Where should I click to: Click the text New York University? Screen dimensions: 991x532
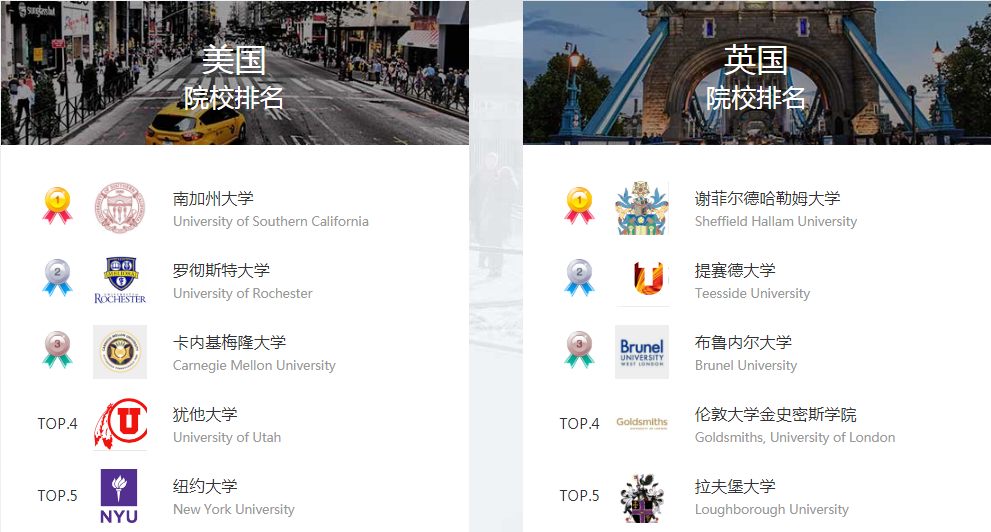click(234, 510)
